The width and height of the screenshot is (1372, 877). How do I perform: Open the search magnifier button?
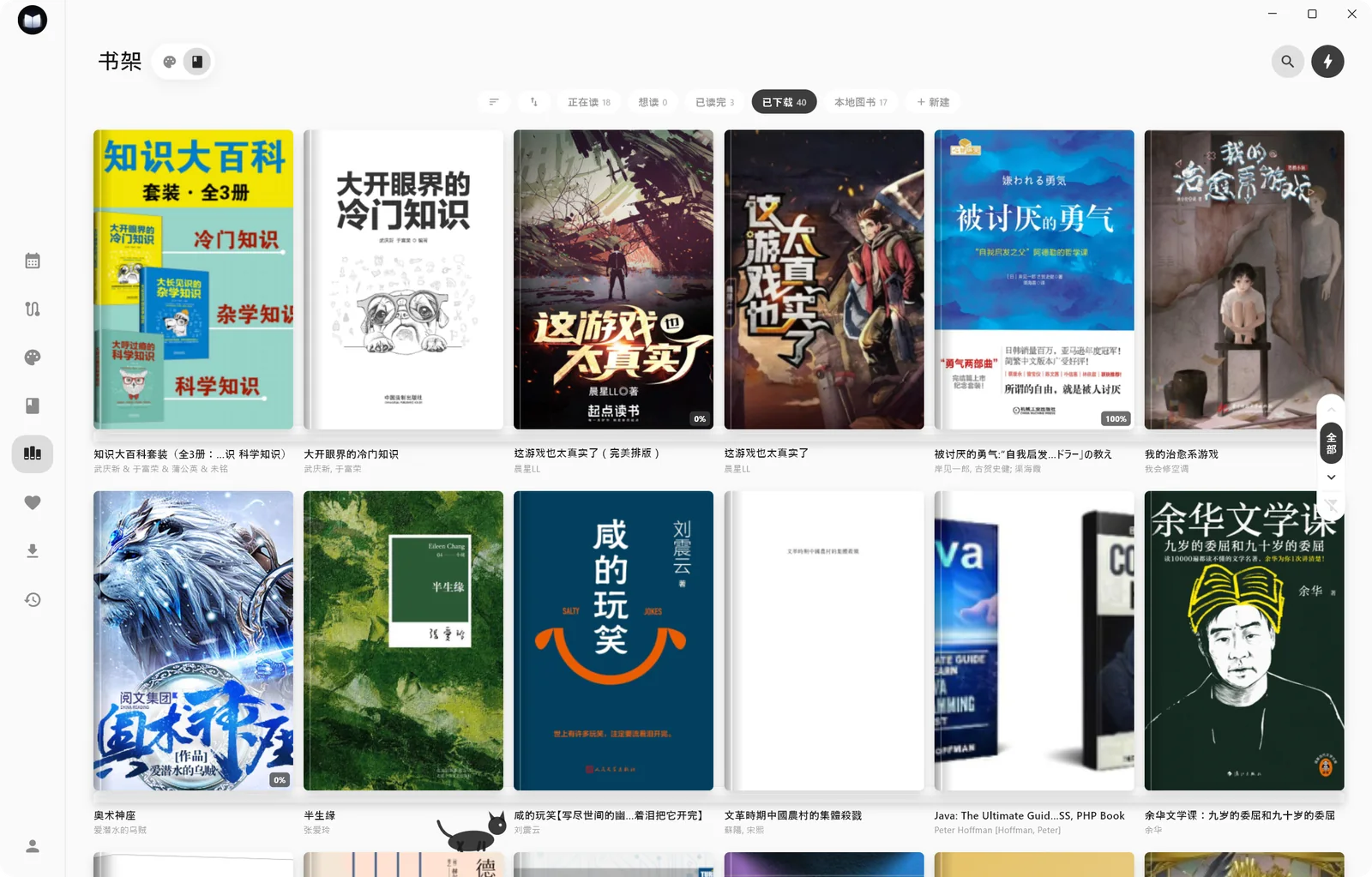point(1288,62)
